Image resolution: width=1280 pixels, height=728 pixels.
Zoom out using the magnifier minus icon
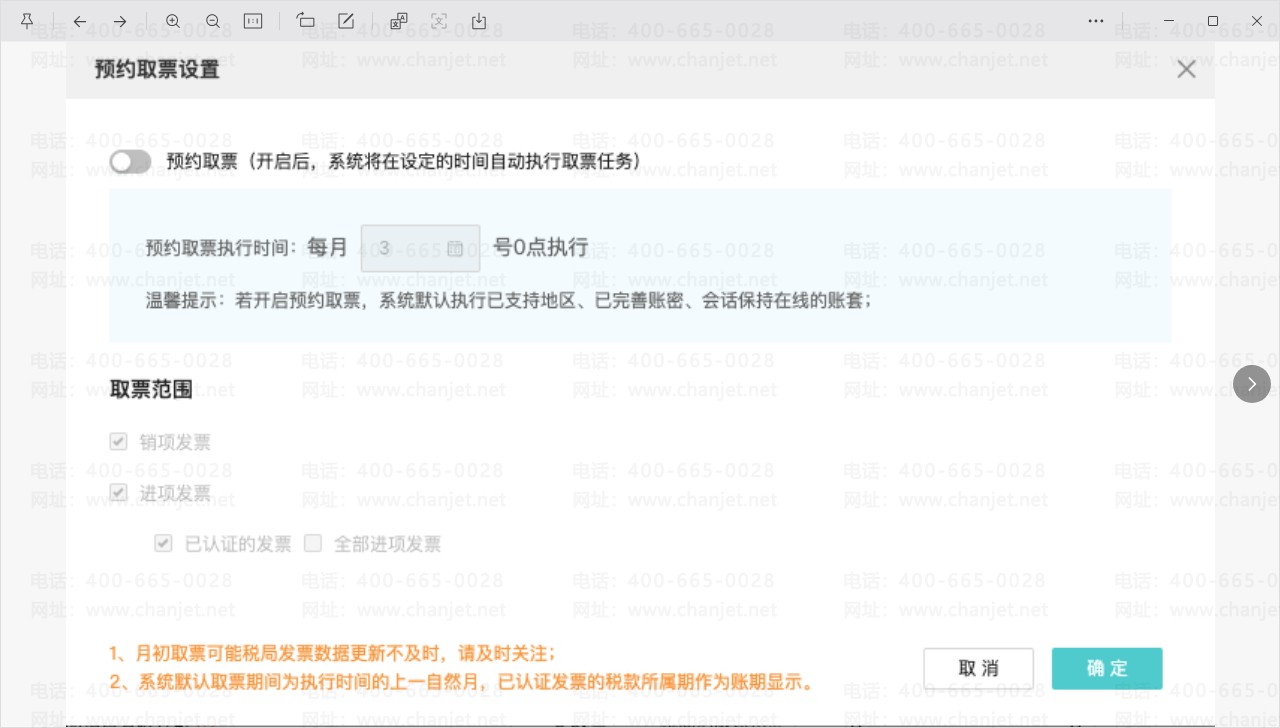213,21
